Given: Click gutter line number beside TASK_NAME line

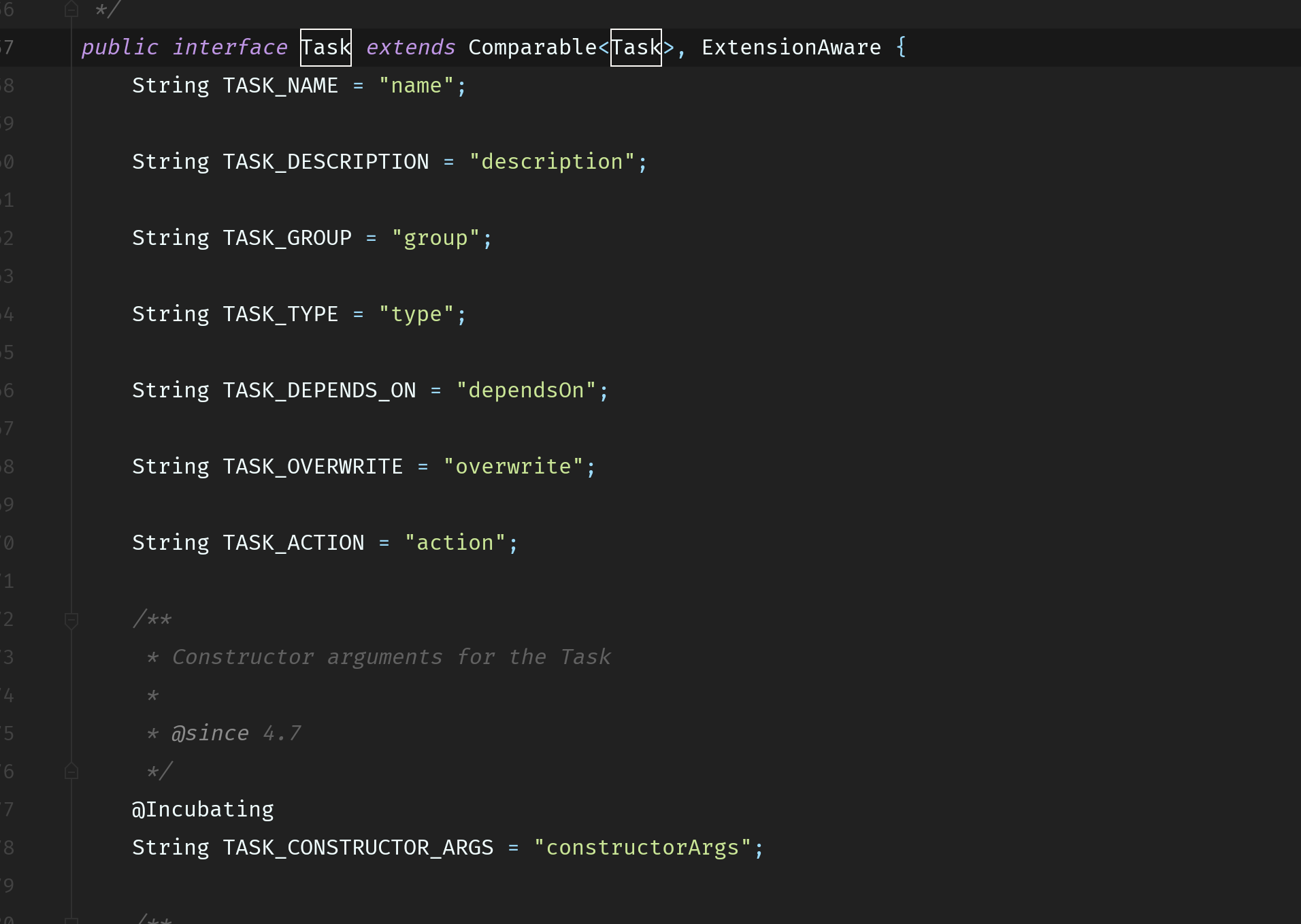Looking at the screenshot, I should tap(7, 86).
